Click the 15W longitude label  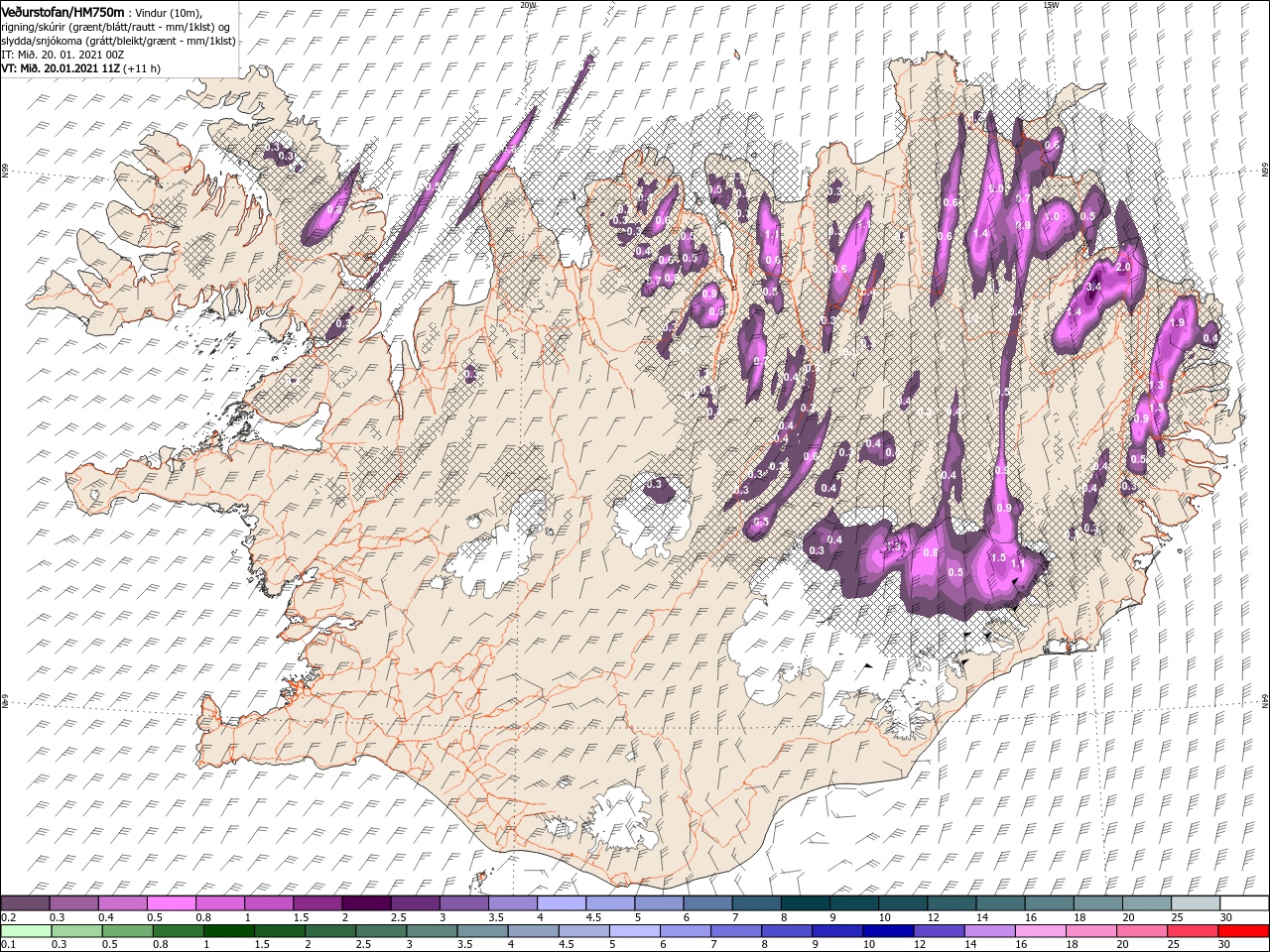point(1051,5)
